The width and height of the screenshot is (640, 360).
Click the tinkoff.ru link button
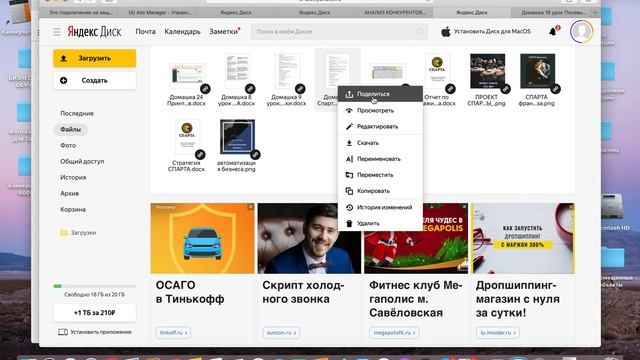[173, 333]
